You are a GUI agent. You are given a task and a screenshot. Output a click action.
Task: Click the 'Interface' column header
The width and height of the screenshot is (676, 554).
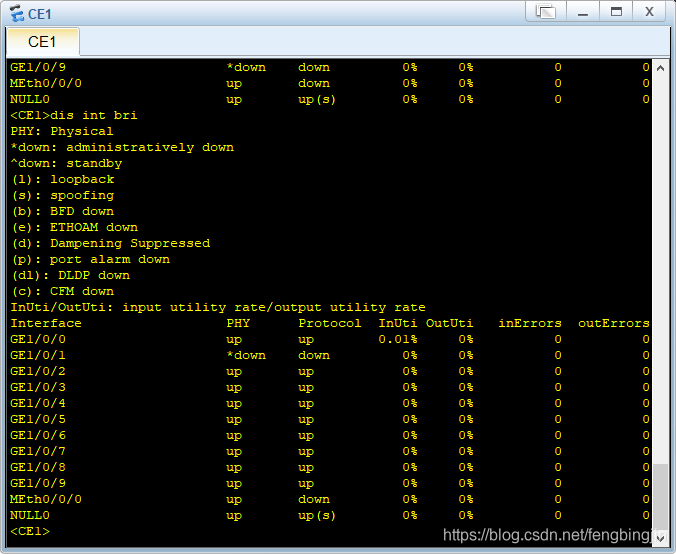46,323
